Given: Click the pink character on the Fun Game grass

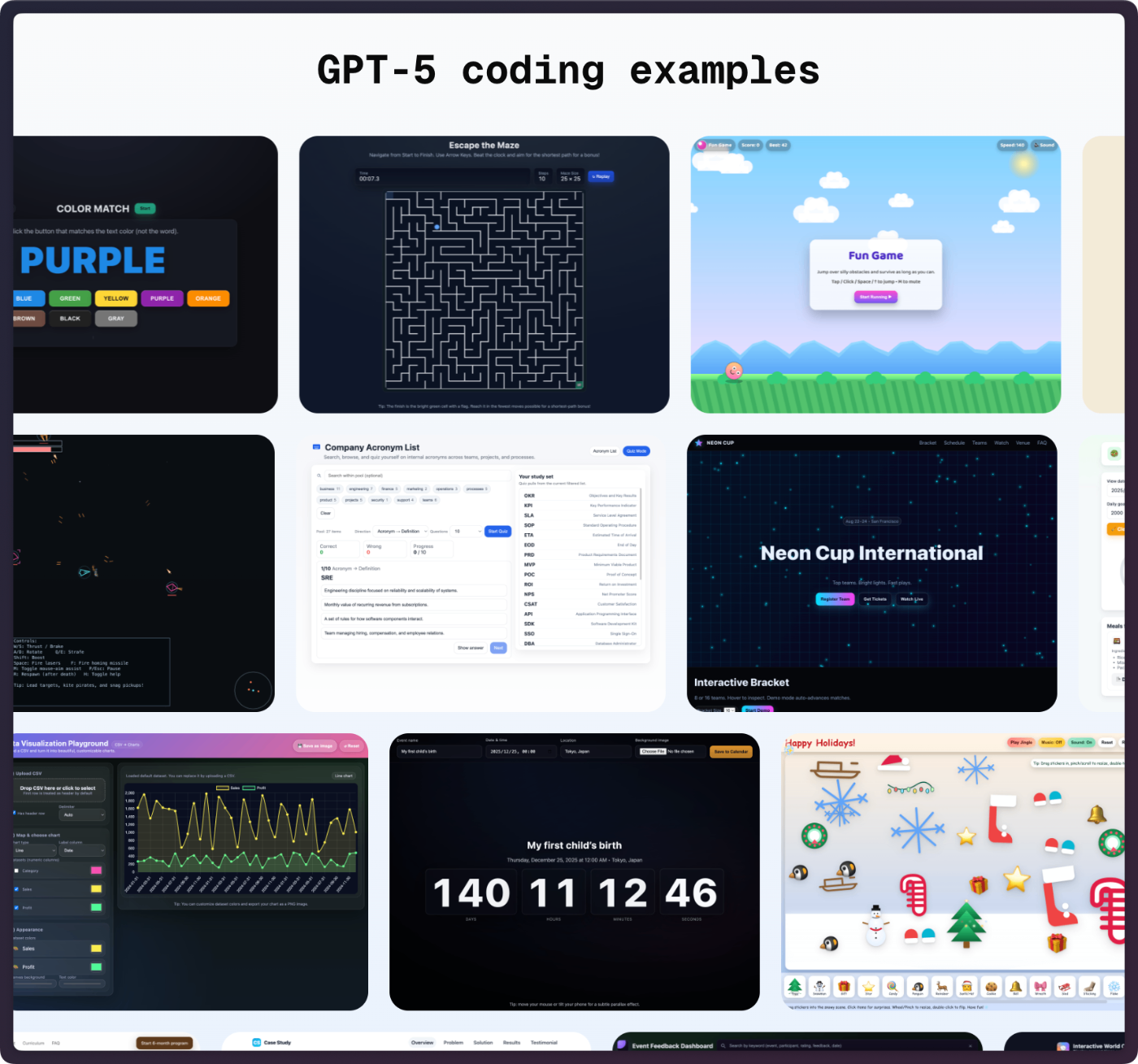Looking at the screenshot, I should [734, 371].
